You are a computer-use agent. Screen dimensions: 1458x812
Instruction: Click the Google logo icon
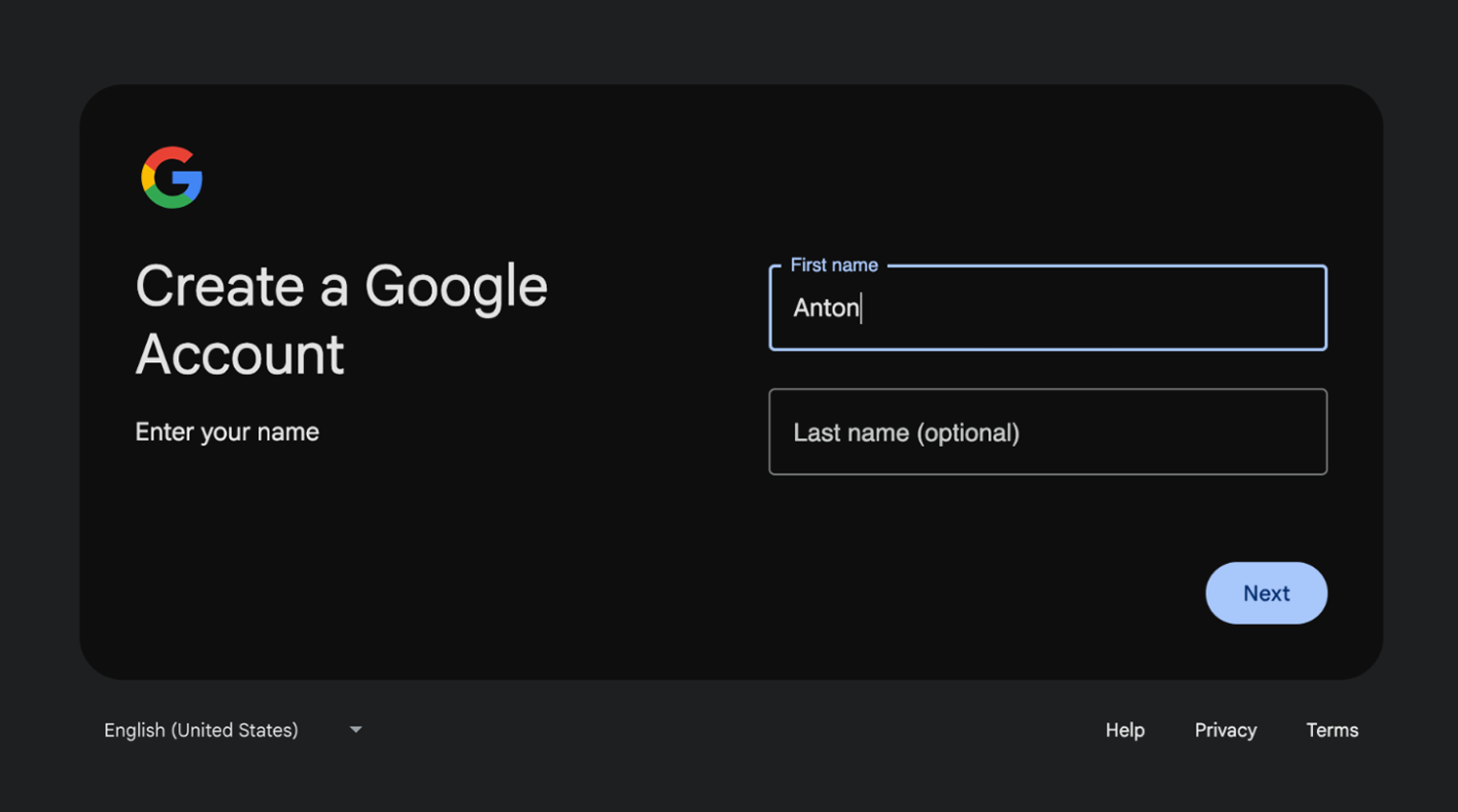point(172,177)
